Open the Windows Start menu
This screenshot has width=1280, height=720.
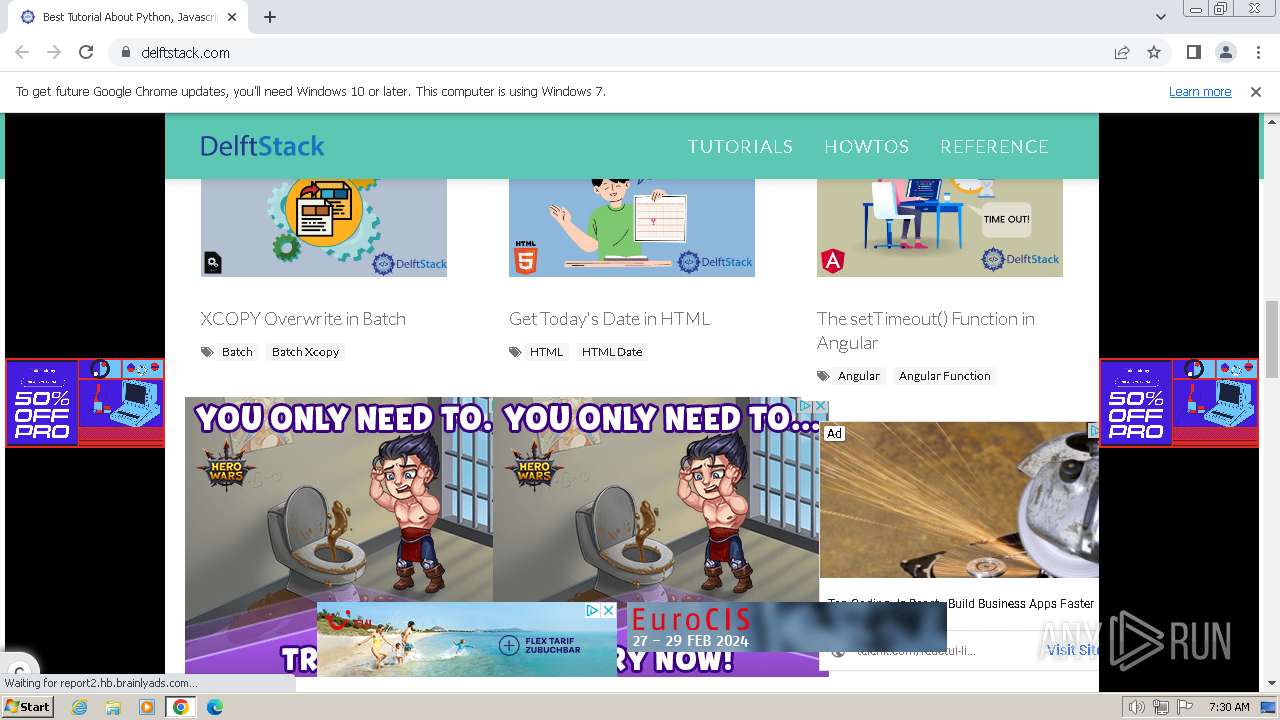coord(27,707)
